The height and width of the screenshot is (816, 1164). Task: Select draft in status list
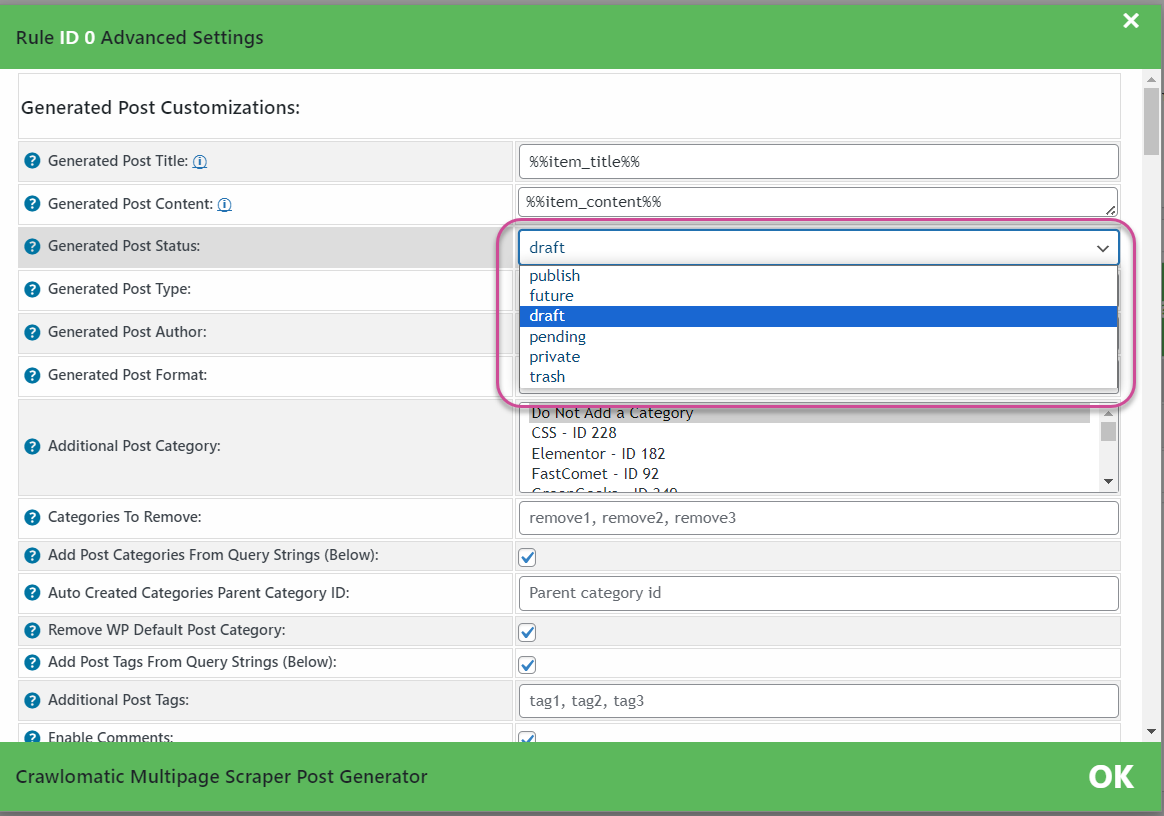click(x=818, y=316)
